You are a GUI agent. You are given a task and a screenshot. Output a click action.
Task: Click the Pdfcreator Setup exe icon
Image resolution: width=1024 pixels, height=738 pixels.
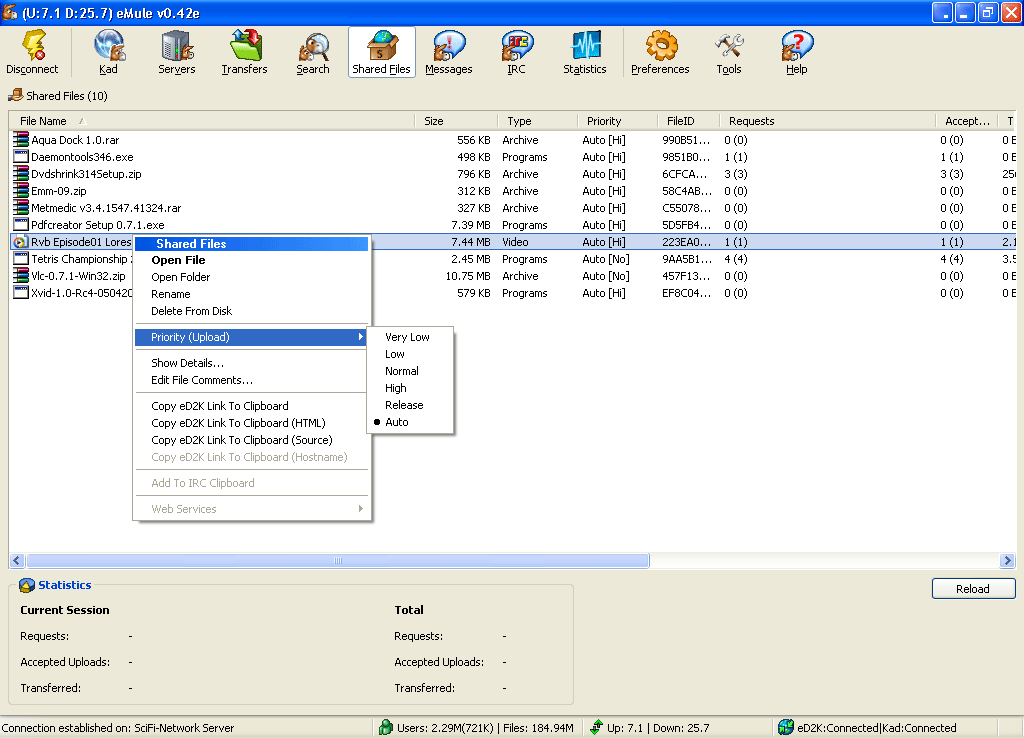coord(21,225)
